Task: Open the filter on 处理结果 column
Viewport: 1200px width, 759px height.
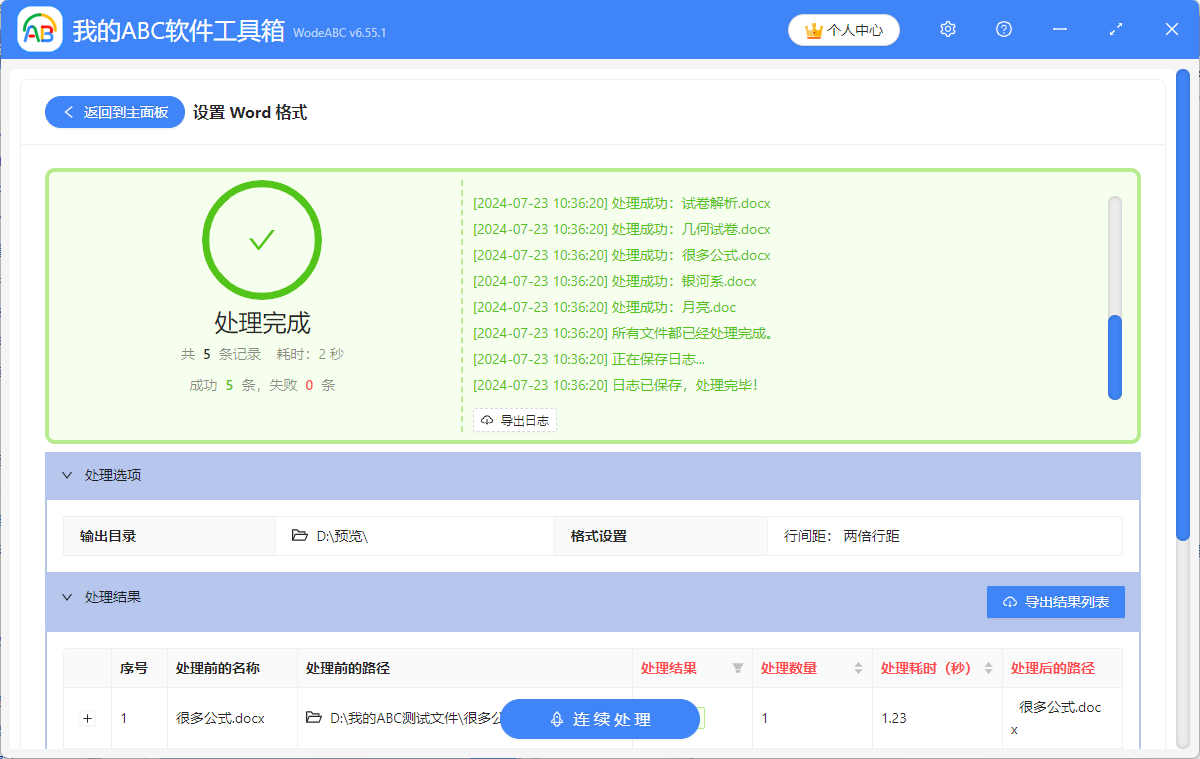Action: click(x=738, y=668)
